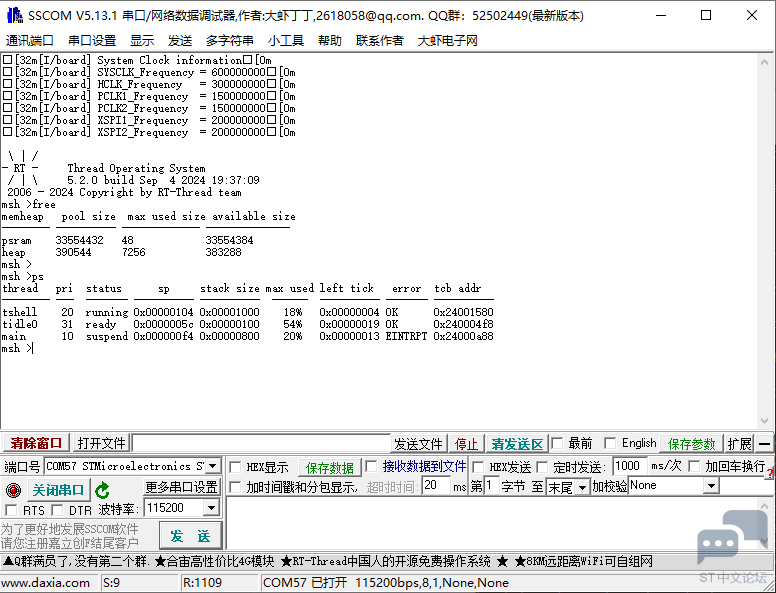Enable the 加回车换行 checkbox
This screenshot has height=593, width=776.
pyautogui.click(x=695, y=466)
